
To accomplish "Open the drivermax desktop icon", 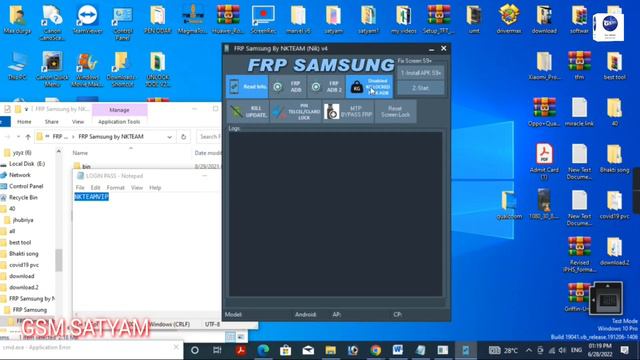I will tap(509, 19).
